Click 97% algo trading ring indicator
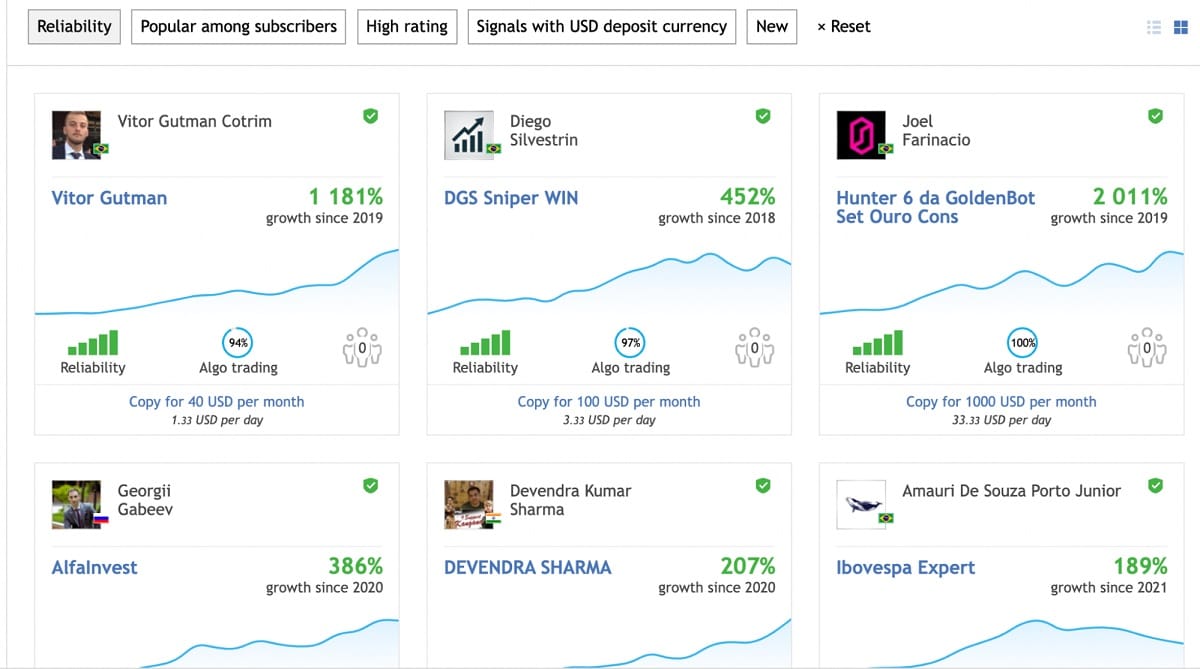 [630, 343]
